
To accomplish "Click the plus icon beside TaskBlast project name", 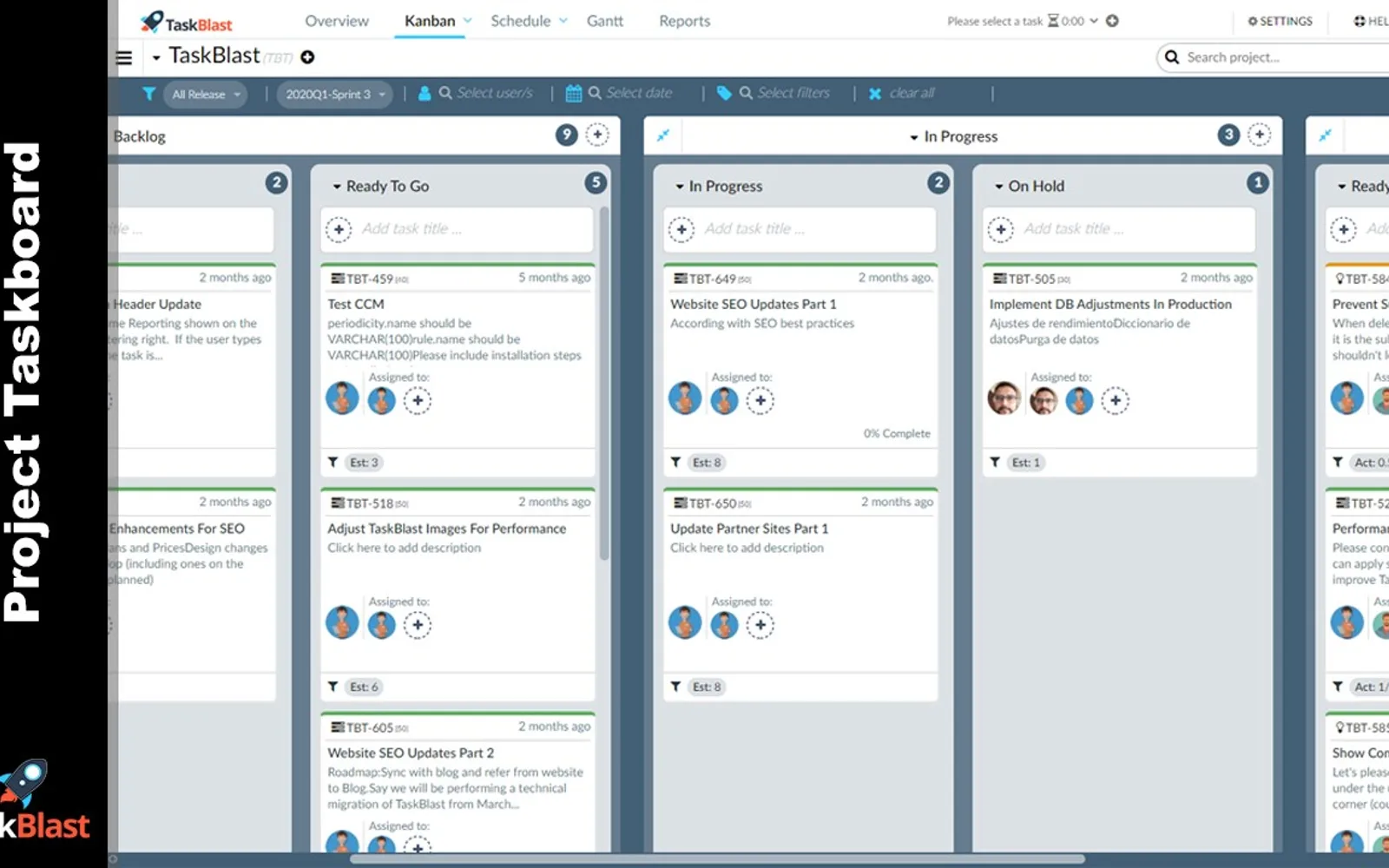I will 307,57.
